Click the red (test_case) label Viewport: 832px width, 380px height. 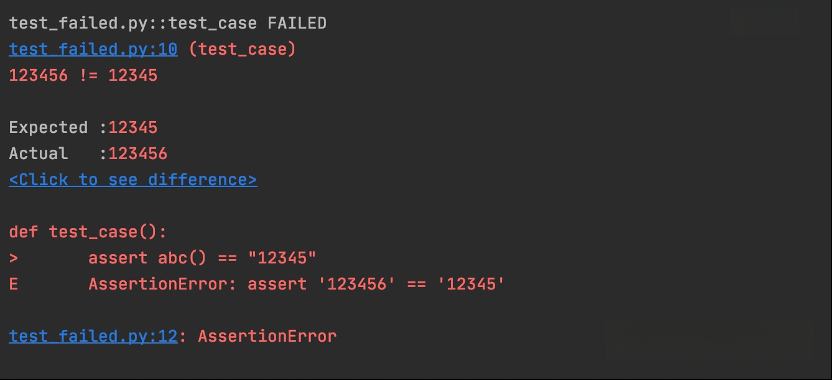point(242,49)
